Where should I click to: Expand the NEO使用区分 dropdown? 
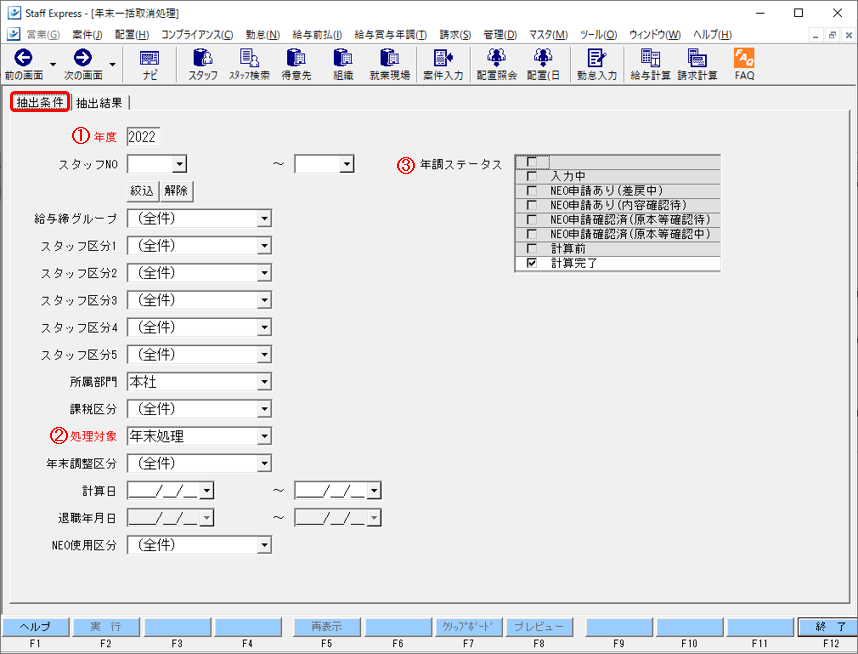point(264,545)
